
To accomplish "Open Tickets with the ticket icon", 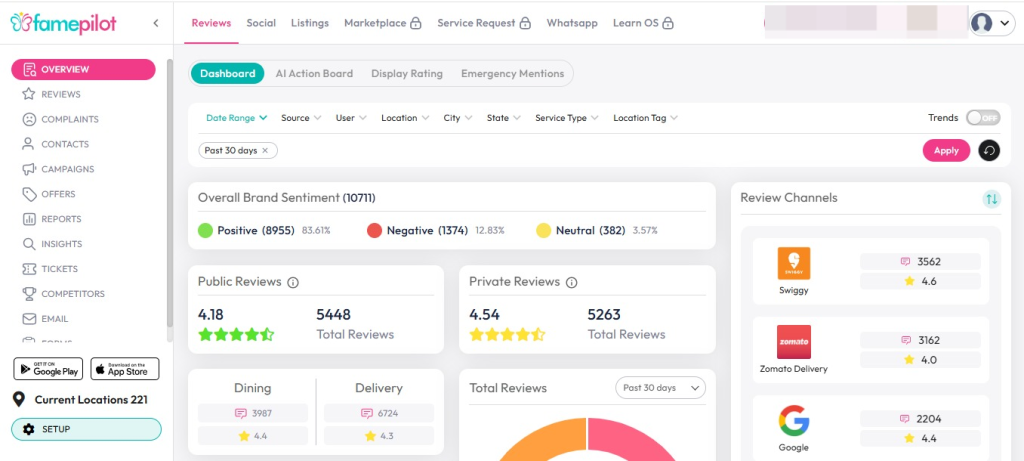I will pyautogui.click(x=50, y=268).
